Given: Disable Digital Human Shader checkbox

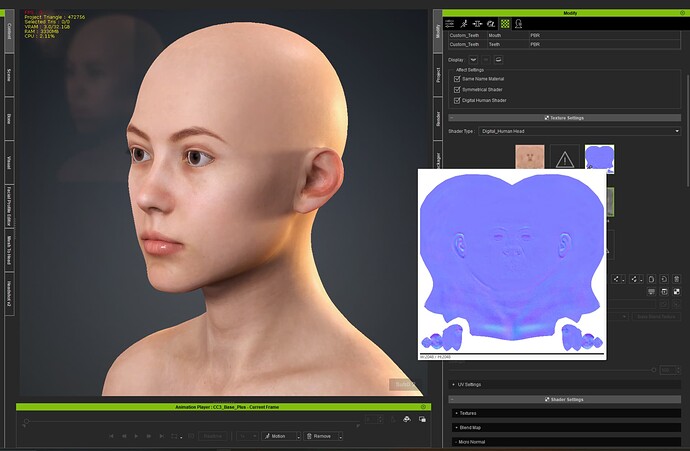Looking at the screenshot, I should coord(458,101).
